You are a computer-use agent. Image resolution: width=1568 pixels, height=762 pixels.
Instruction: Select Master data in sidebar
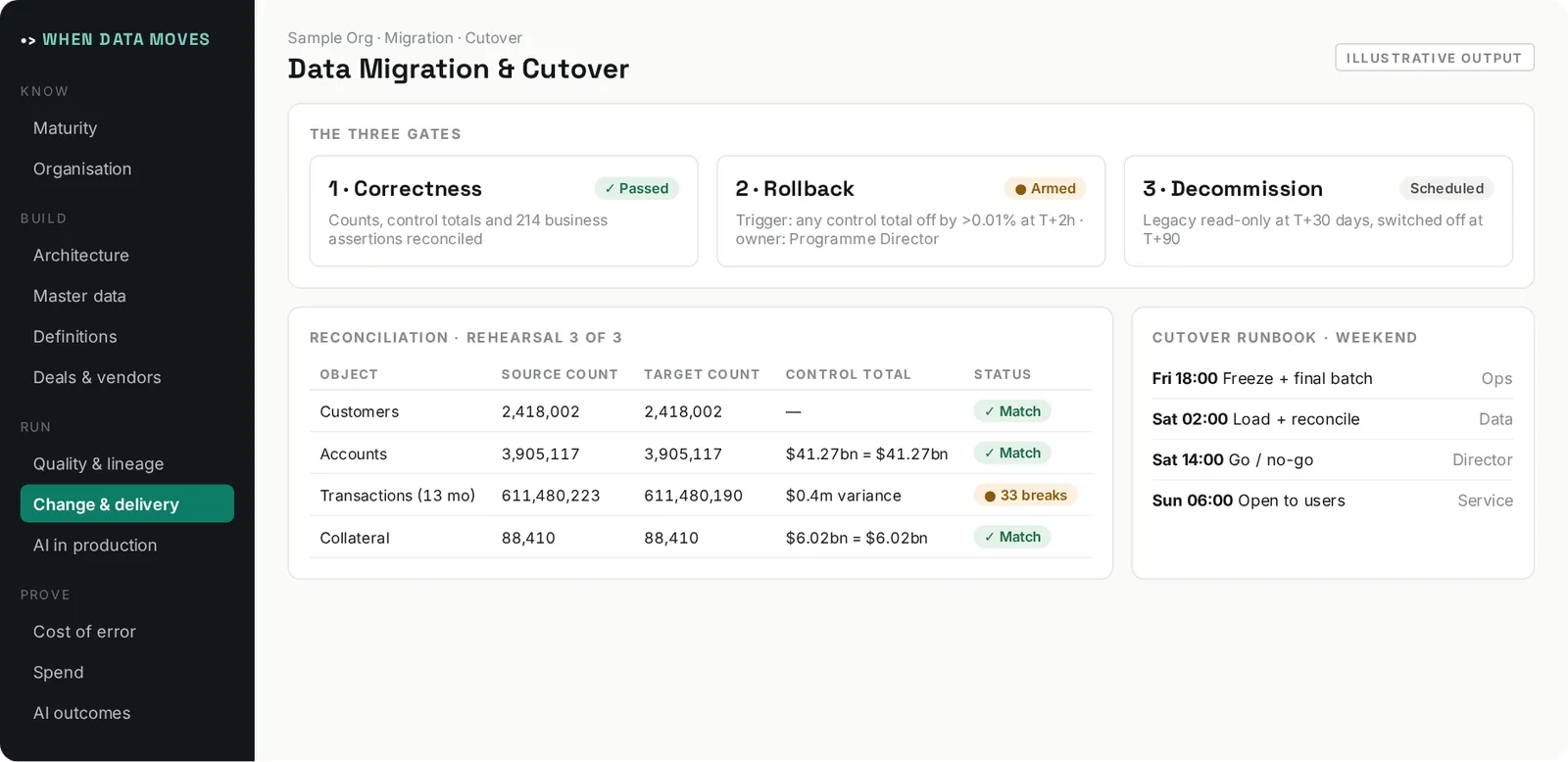[x=127, y=296]
